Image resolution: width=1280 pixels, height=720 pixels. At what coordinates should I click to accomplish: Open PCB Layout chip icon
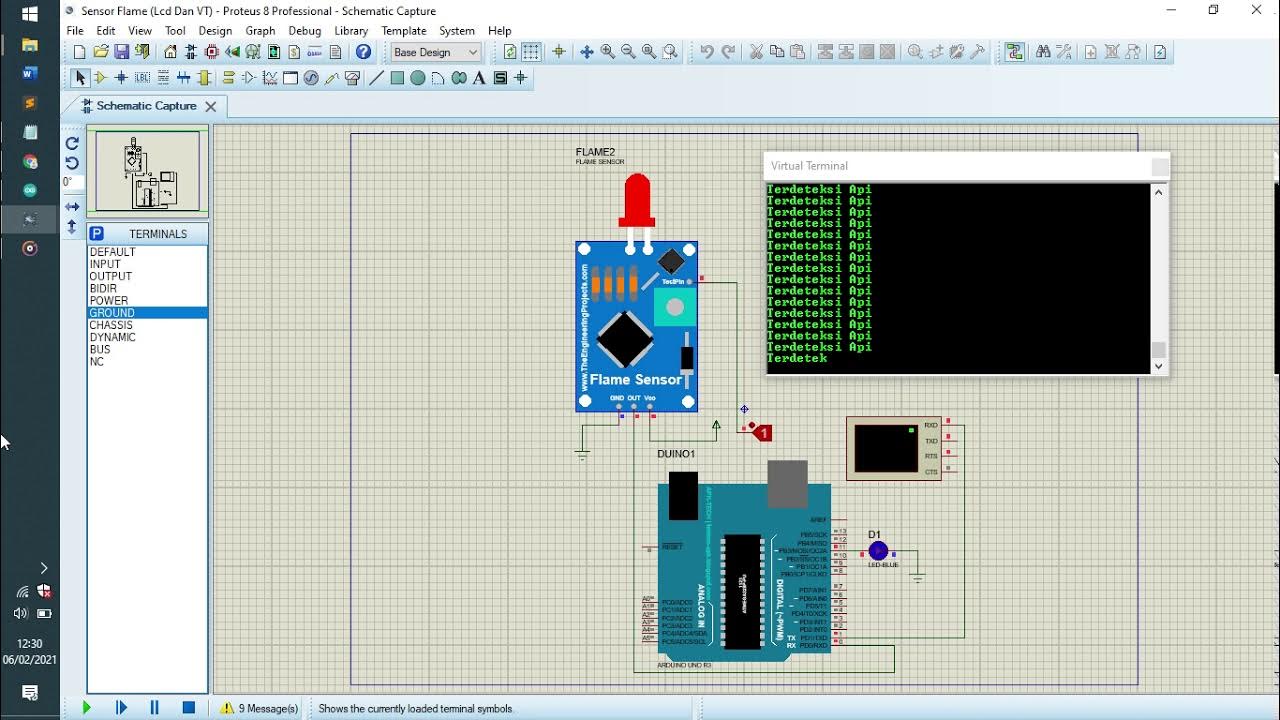pyautogui.click(x=212, y=52)
